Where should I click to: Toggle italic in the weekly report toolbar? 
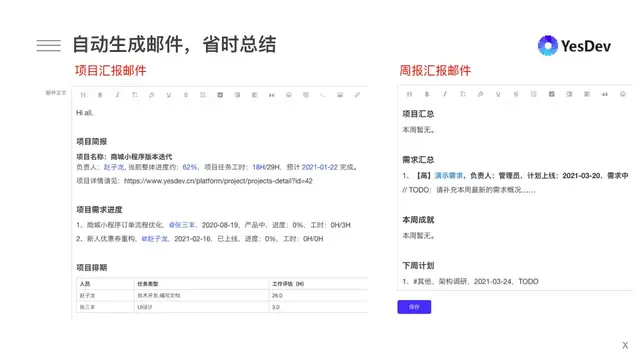[445, 94]
